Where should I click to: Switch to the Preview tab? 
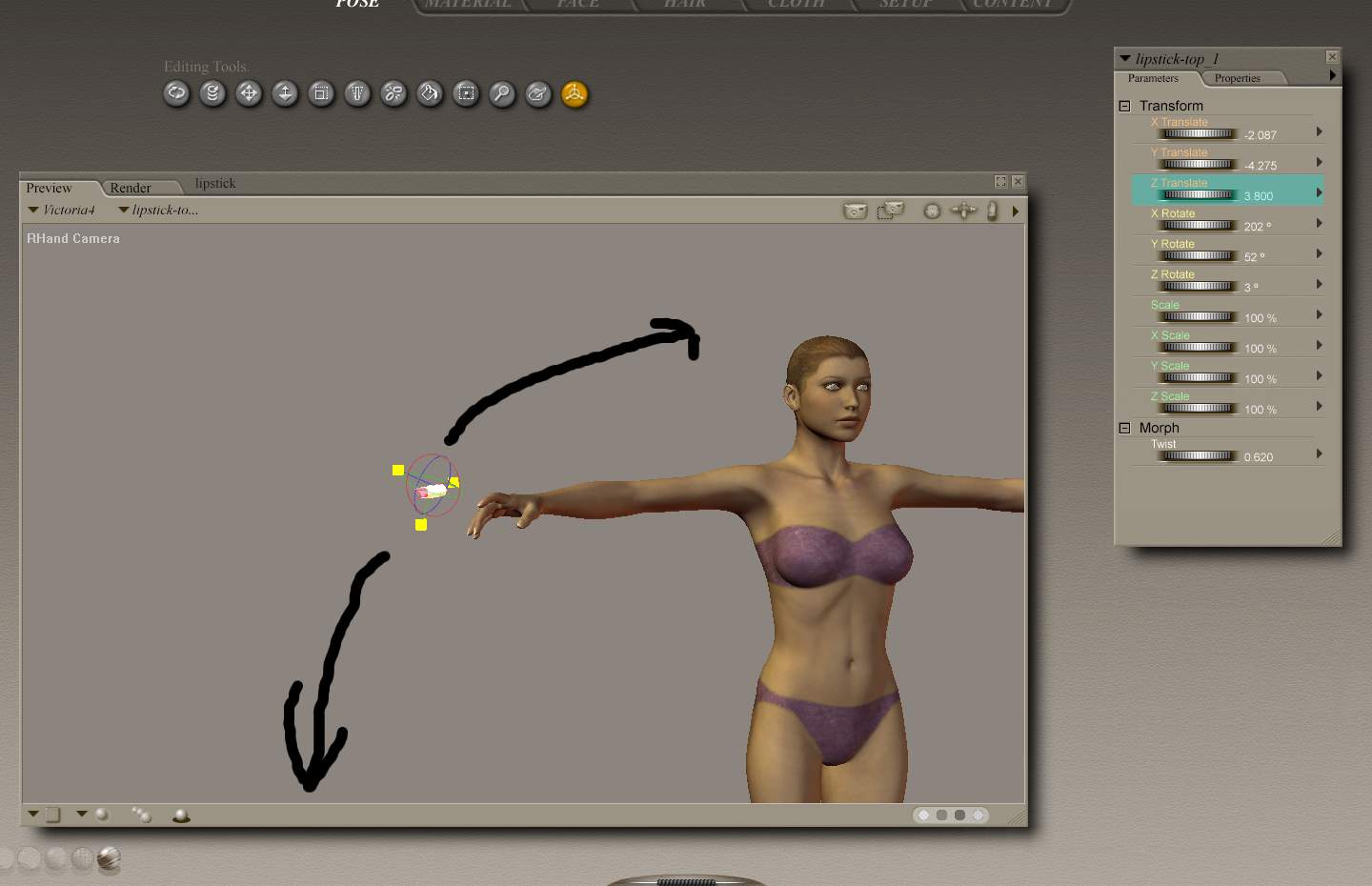click(50, 188)
